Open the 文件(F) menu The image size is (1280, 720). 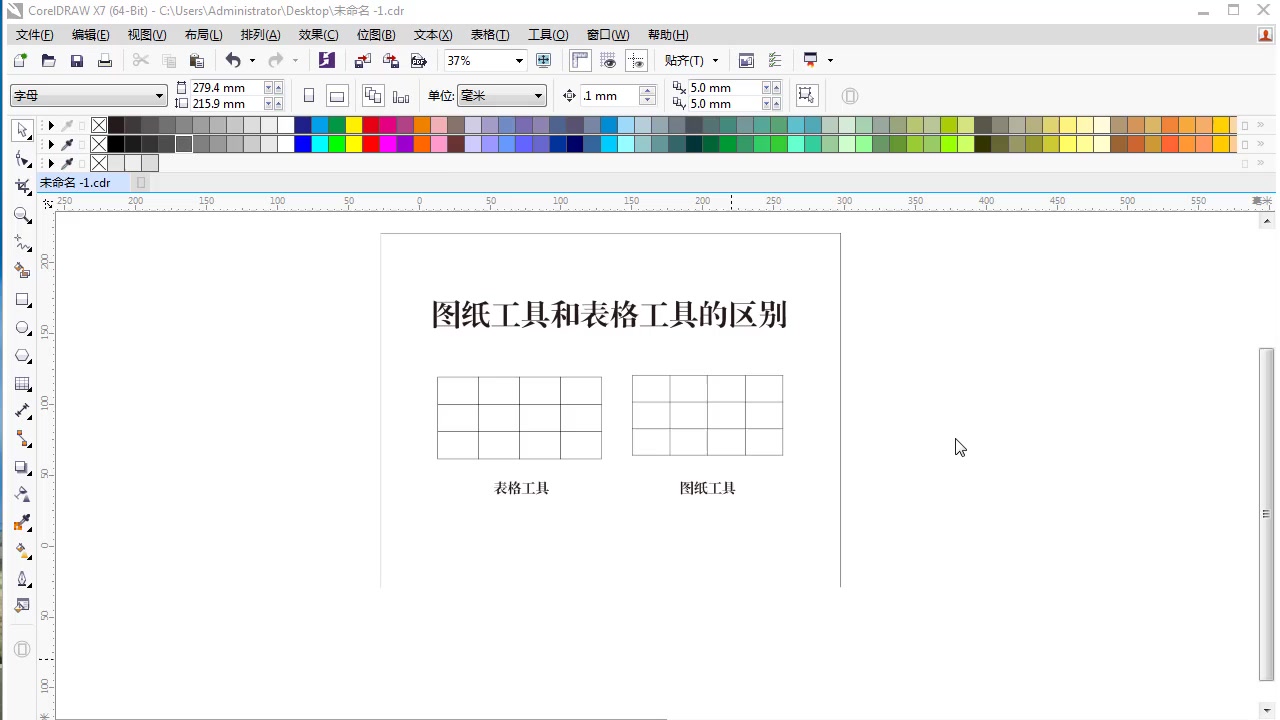[35, 35]
